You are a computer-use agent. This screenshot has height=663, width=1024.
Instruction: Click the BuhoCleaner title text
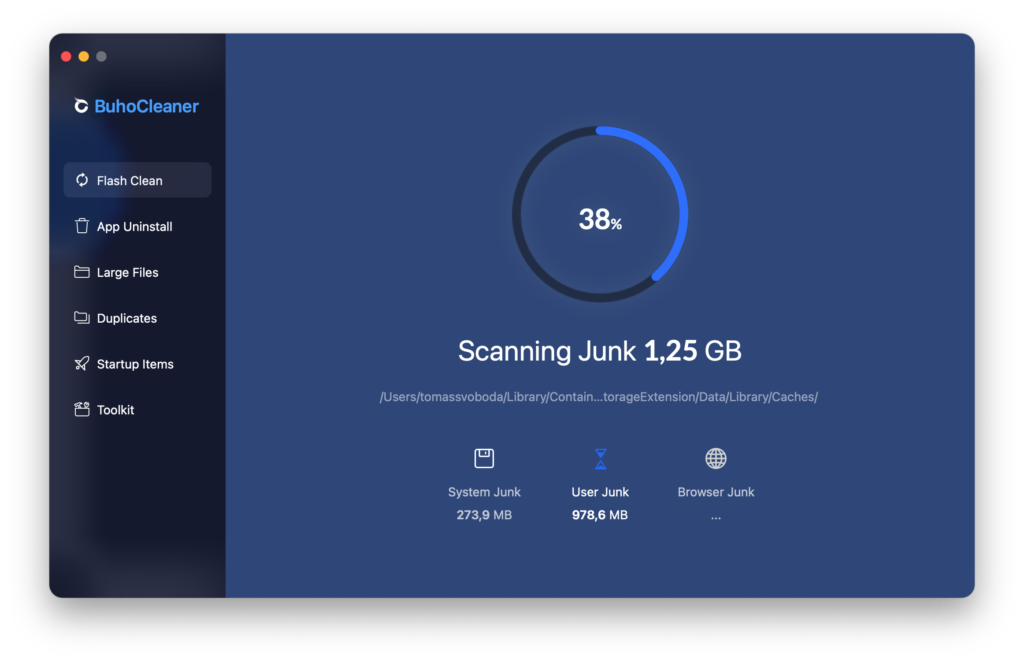click(x=146, y=106)
